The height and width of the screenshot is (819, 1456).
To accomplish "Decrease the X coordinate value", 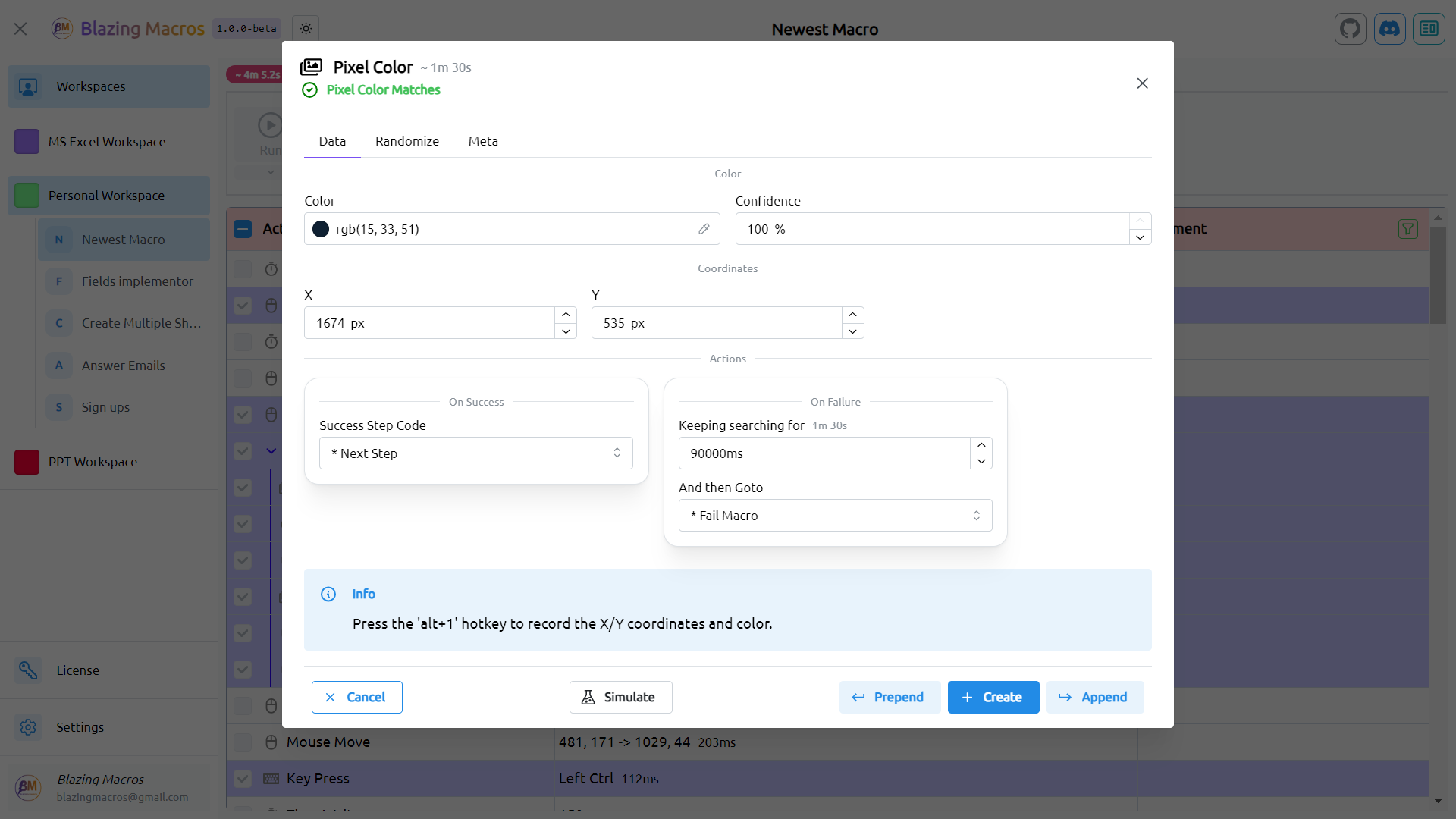I will [x=566, y=331].
